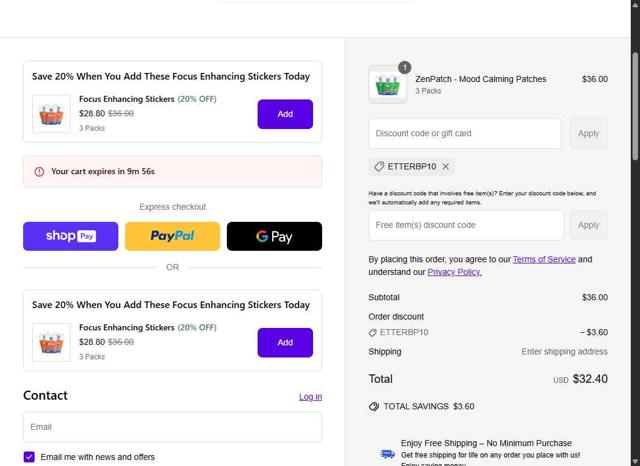Click the free shipping truck icon
Viewport: 640px width, 466px height.
[x=387, y=454]
